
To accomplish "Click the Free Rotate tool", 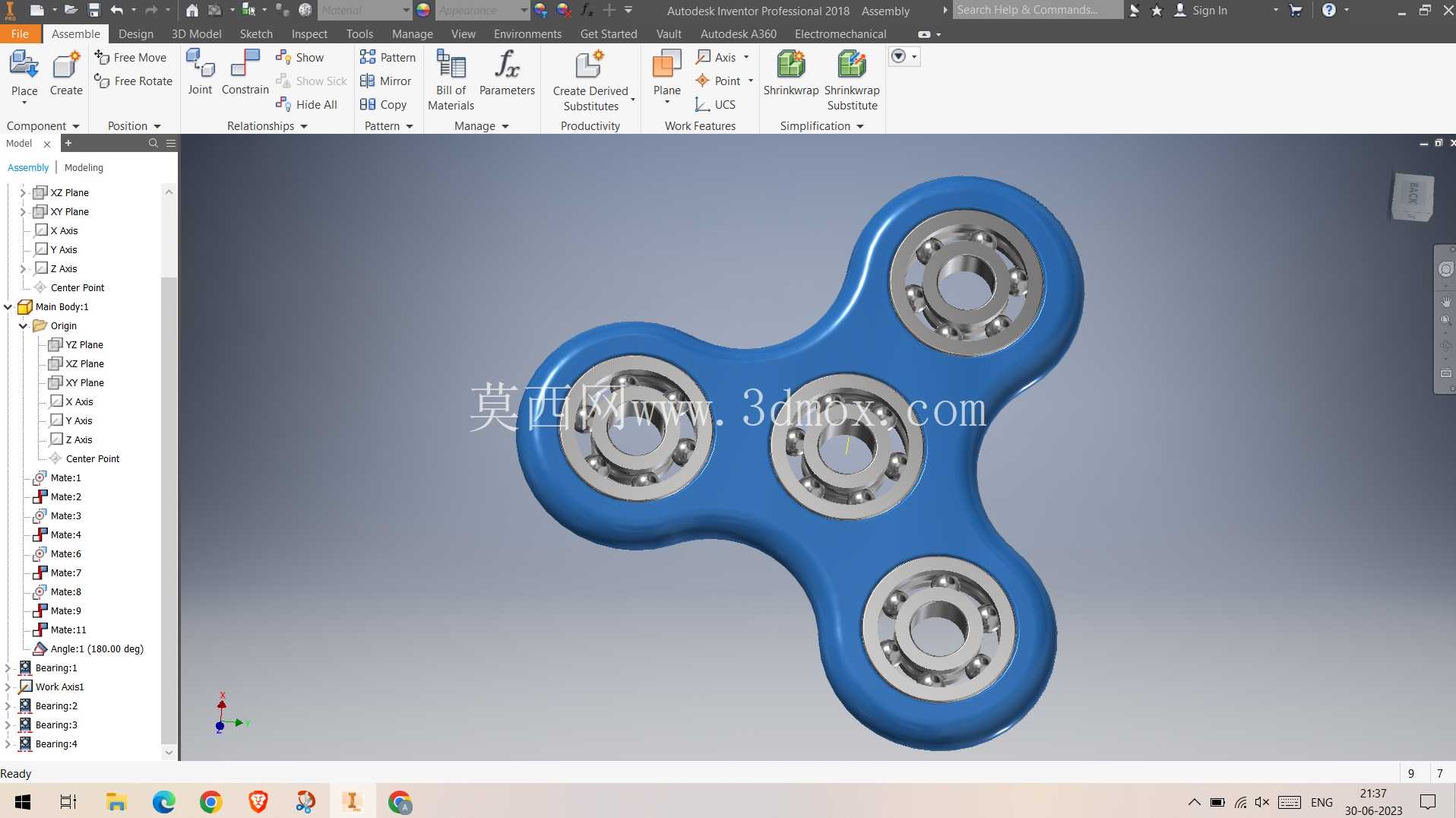I will pyautogui.click(x=133, y=81).
